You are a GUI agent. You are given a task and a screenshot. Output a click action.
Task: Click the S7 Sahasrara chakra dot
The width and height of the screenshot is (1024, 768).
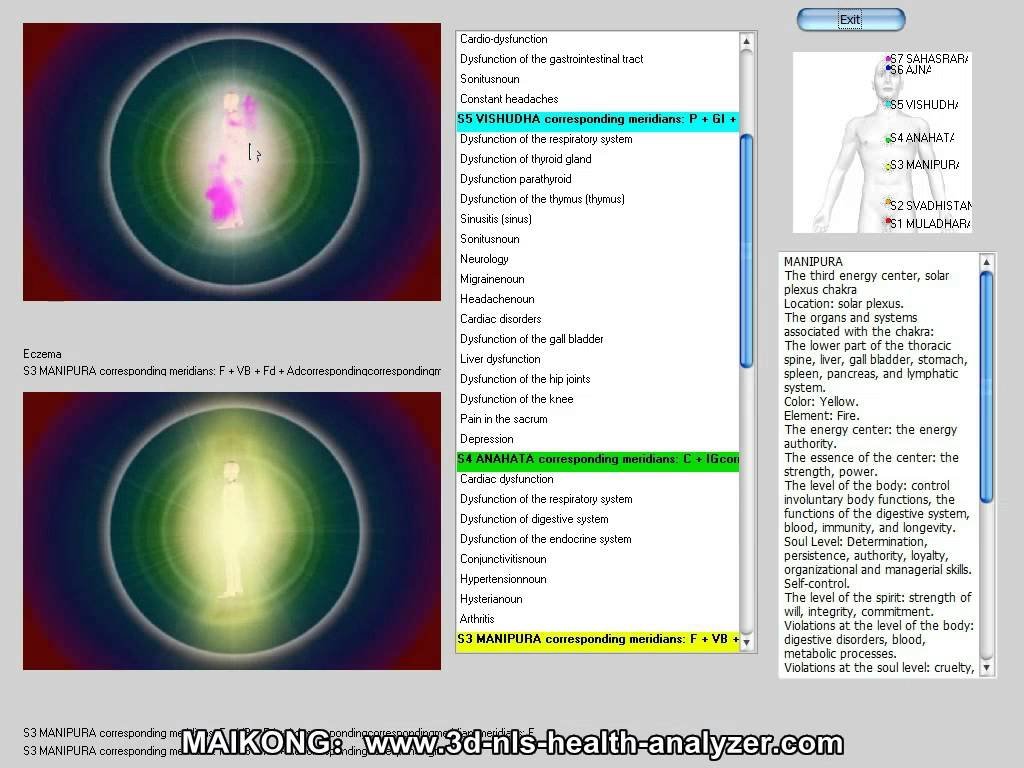coord(888,59)
